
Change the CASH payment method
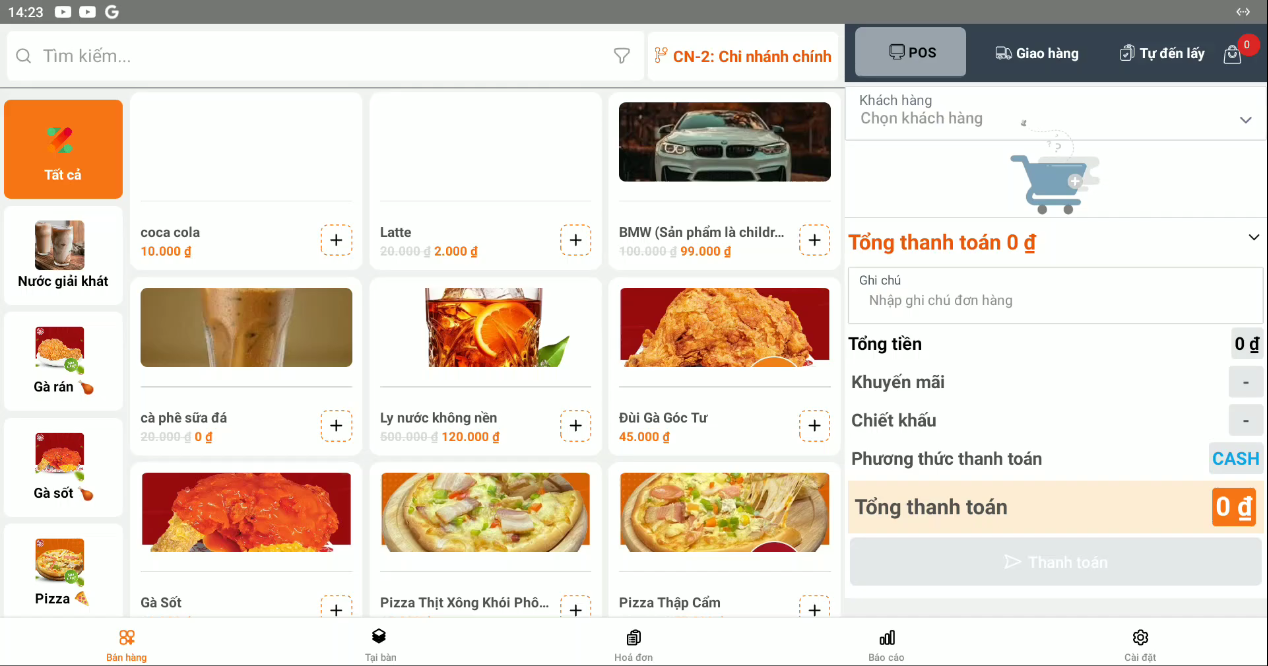coord(1235,459)
